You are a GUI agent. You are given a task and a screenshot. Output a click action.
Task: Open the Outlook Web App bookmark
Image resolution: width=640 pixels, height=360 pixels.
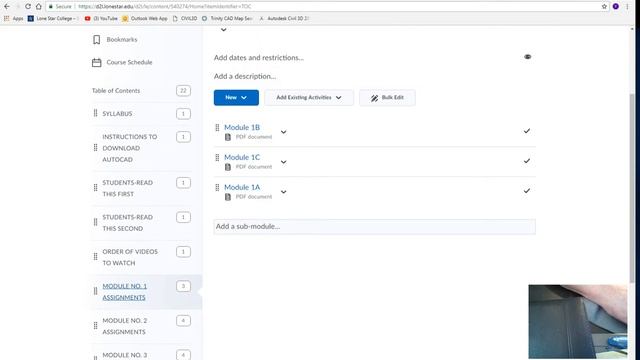click(x=145, y=18)
